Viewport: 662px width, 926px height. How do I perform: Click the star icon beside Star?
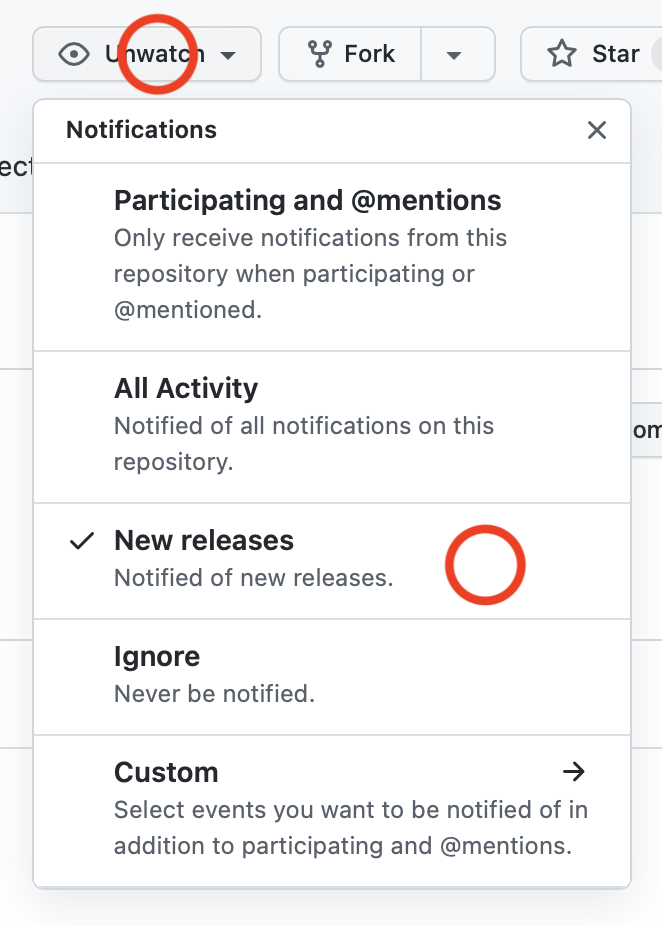pos(562,54)
